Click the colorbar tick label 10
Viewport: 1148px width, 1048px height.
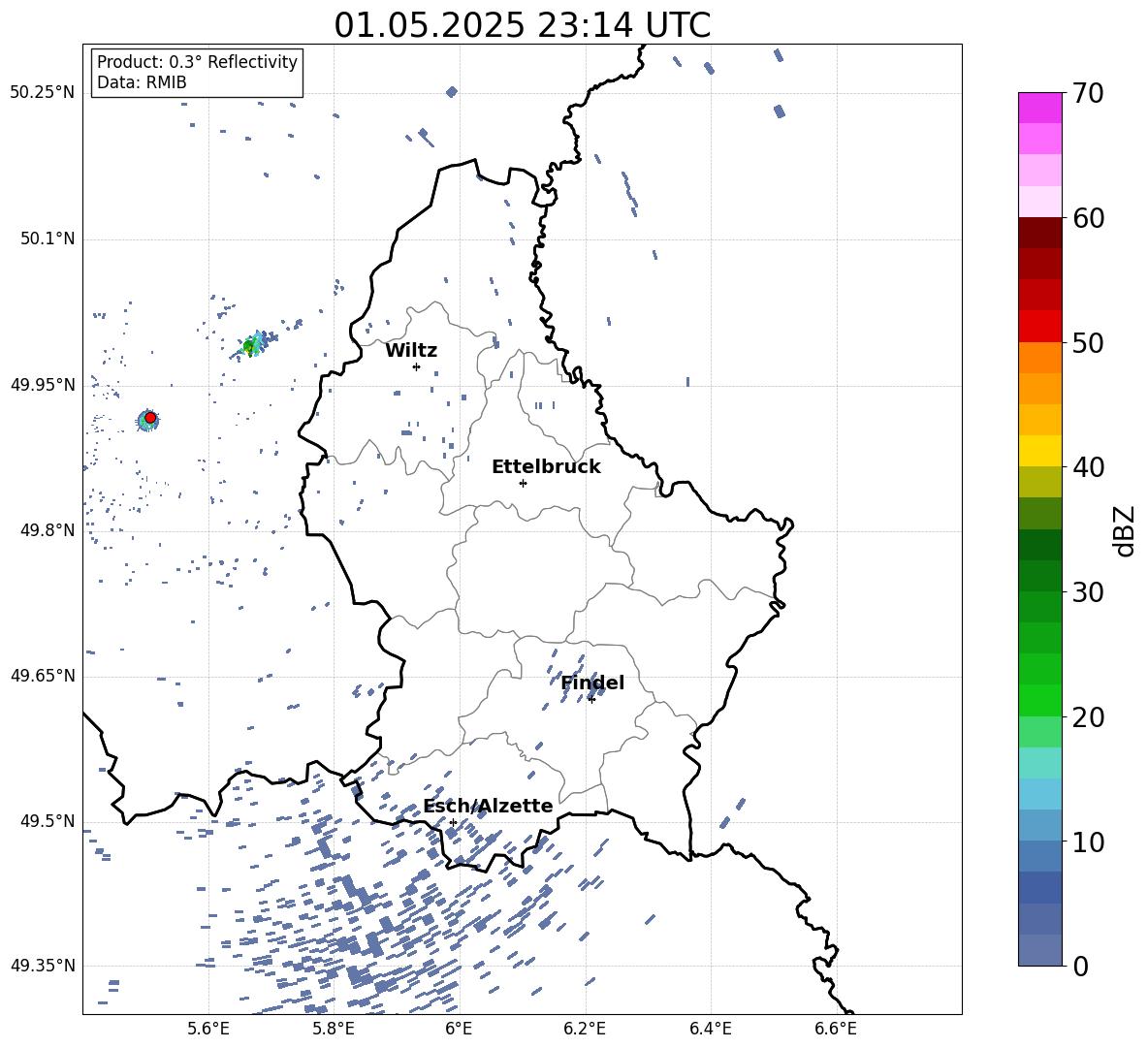[1088, 842]
